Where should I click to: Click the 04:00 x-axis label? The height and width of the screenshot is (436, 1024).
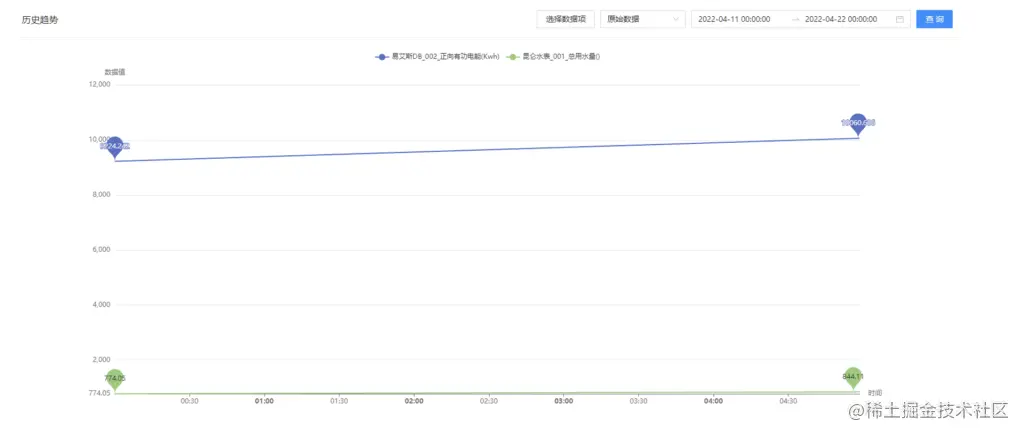point(713,401)
